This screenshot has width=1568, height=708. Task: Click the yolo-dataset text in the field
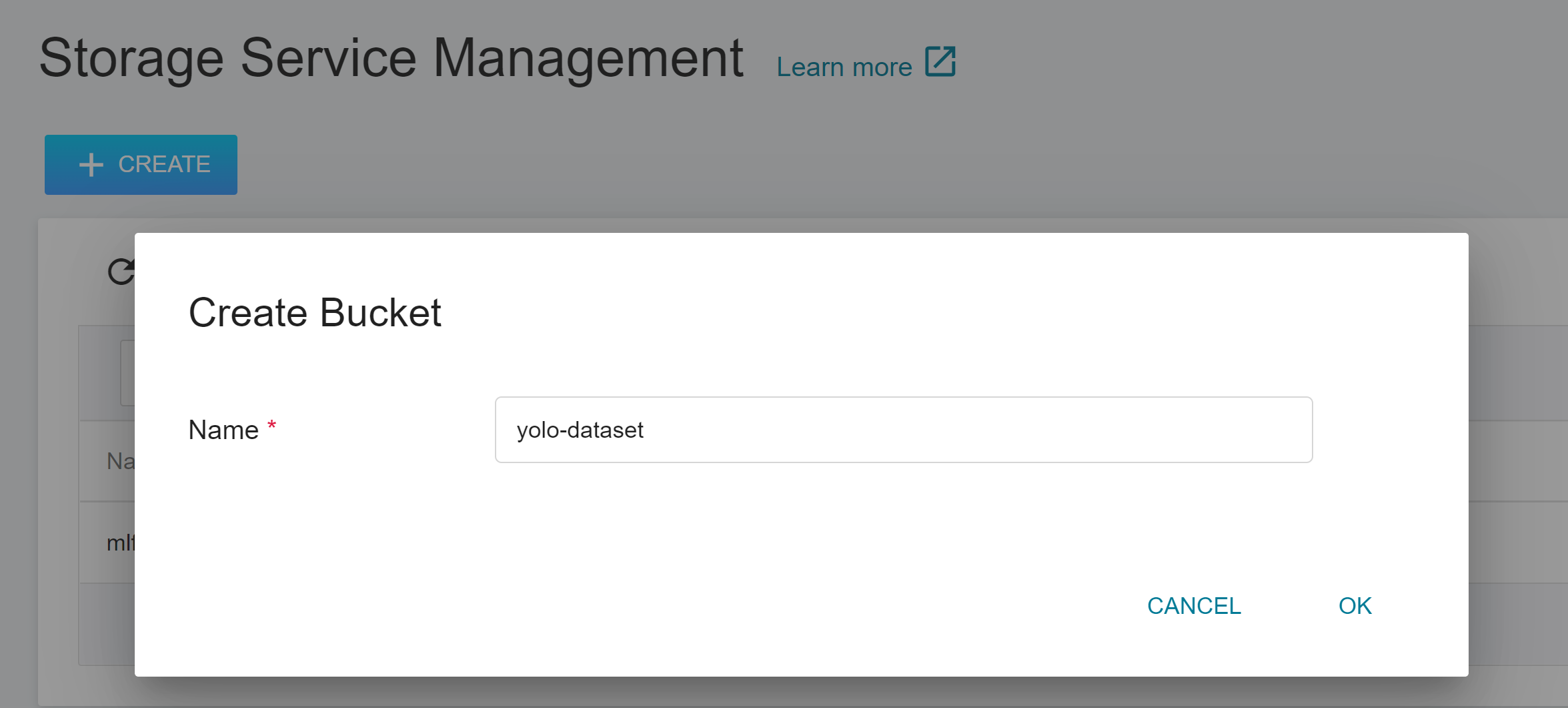580,430
